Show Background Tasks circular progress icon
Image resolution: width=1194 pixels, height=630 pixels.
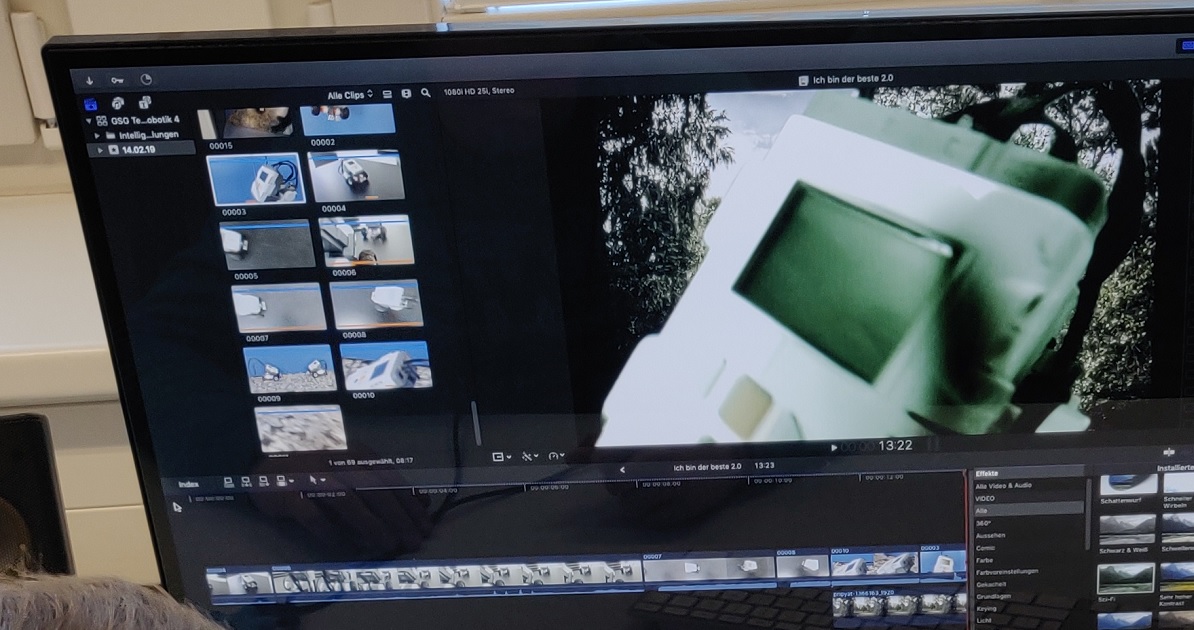pyautogui.click(x=146, y=80)
